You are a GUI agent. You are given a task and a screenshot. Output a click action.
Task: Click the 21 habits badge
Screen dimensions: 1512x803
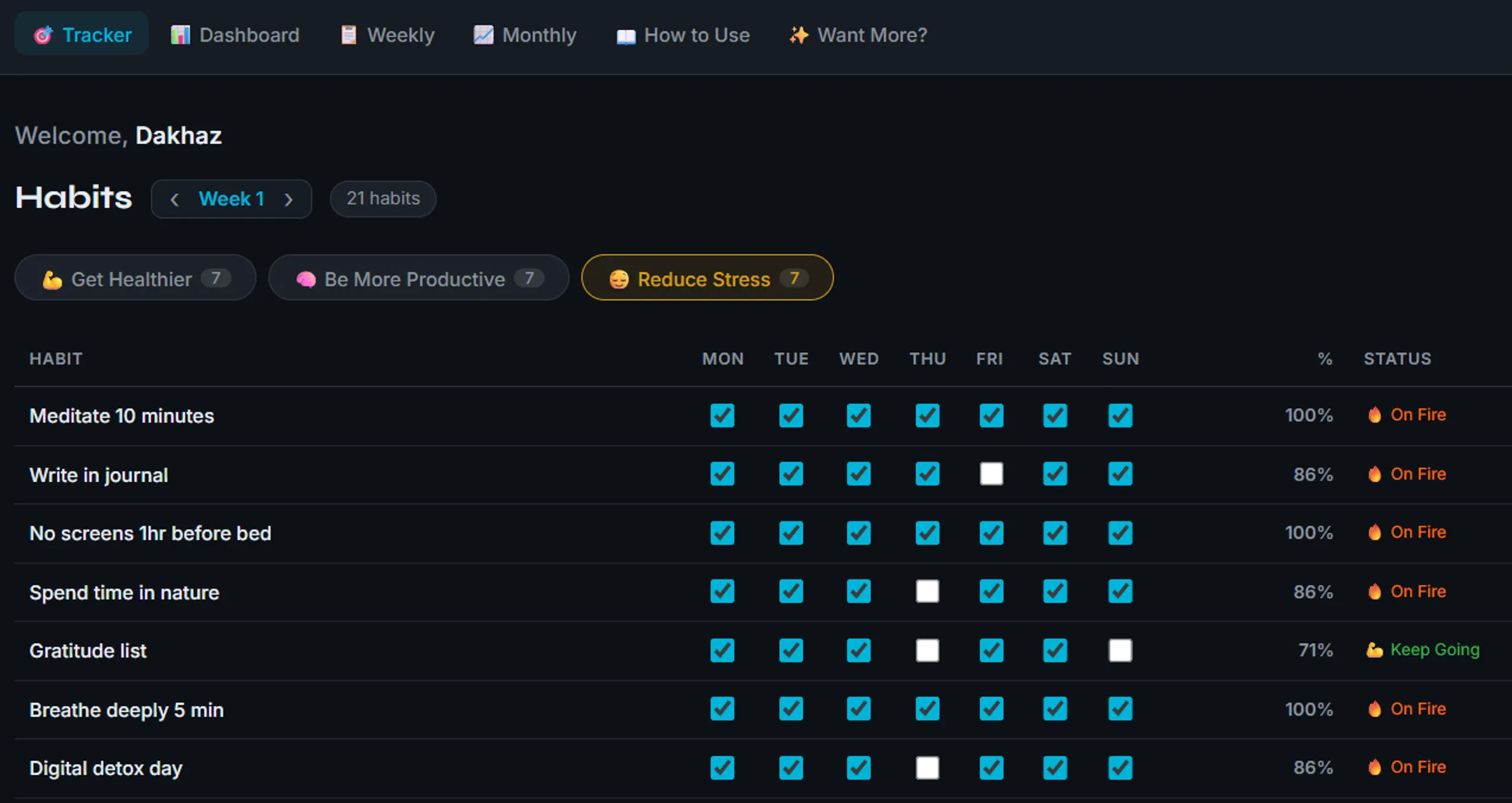383,199
